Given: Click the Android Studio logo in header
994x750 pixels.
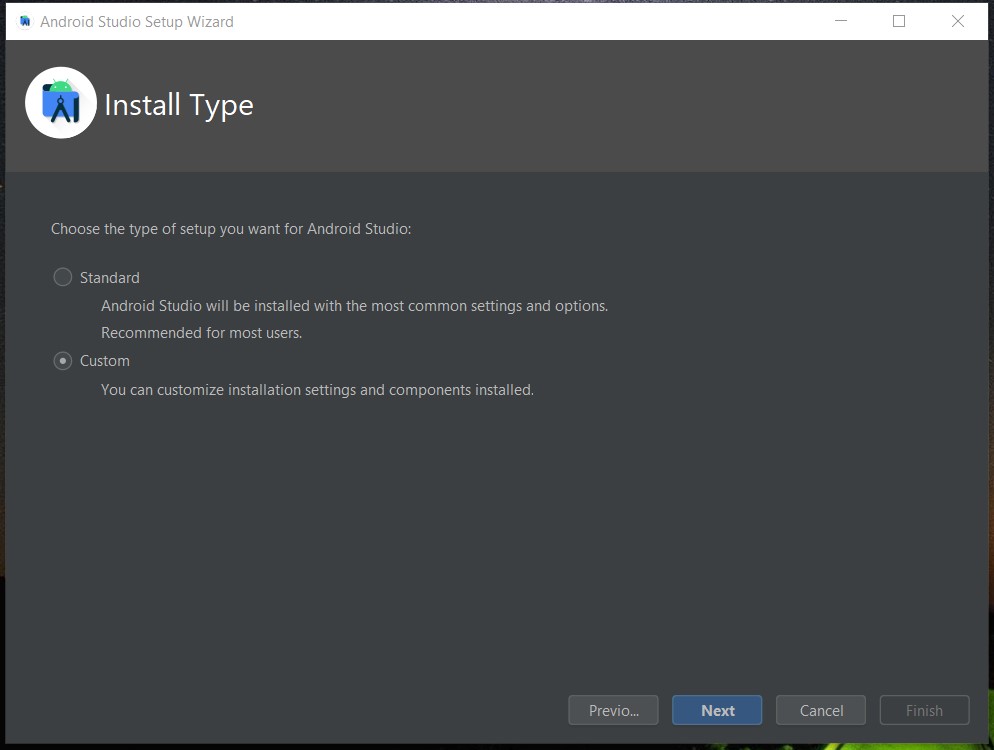Looking at the screenshot, I should pyautogui.click(x=61, y=103).
